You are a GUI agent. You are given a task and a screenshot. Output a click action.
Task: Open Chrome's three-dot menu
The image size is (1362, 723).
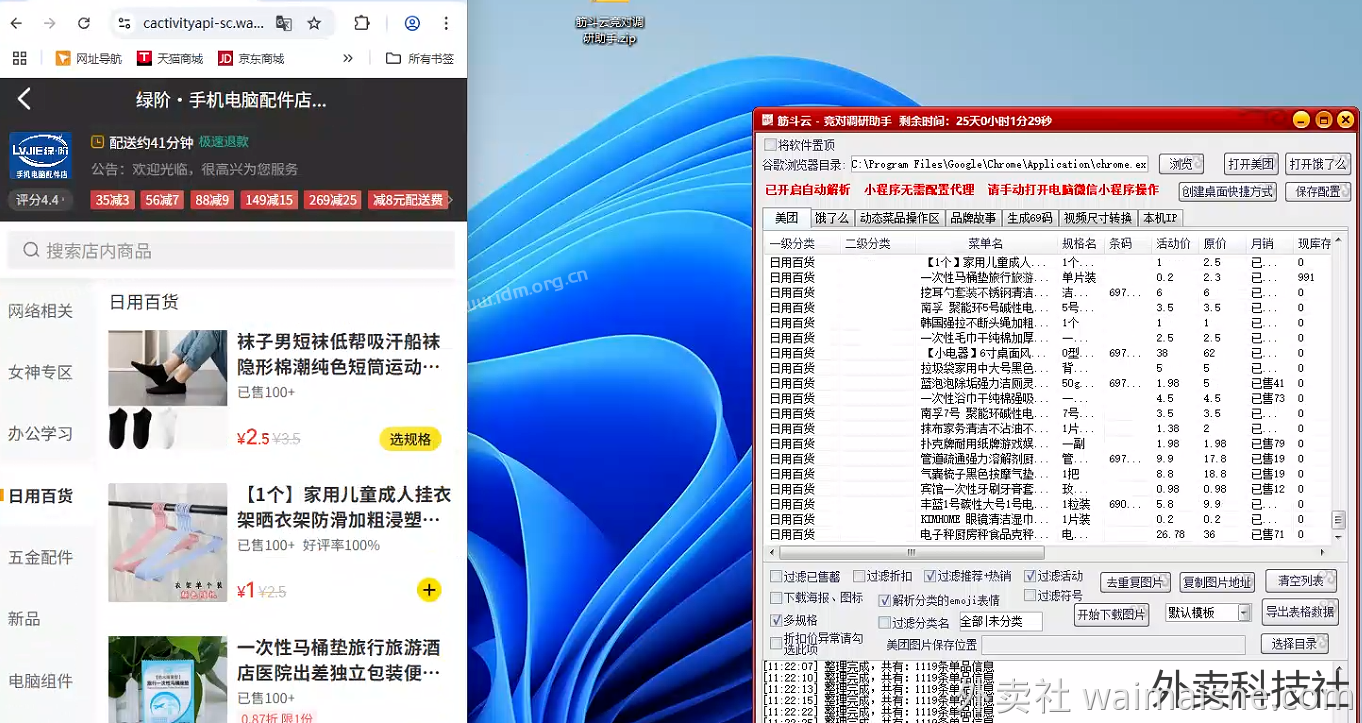pos(446,23)
